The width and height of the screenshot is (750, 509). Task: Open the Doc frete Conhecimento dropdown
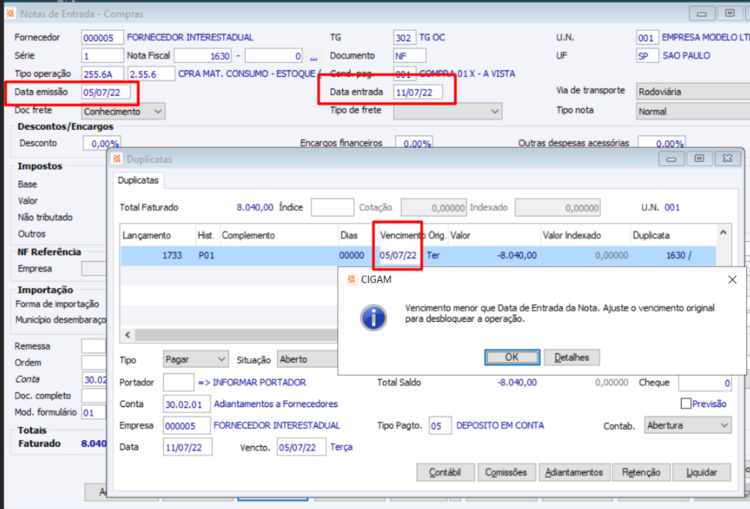[123, 111]
